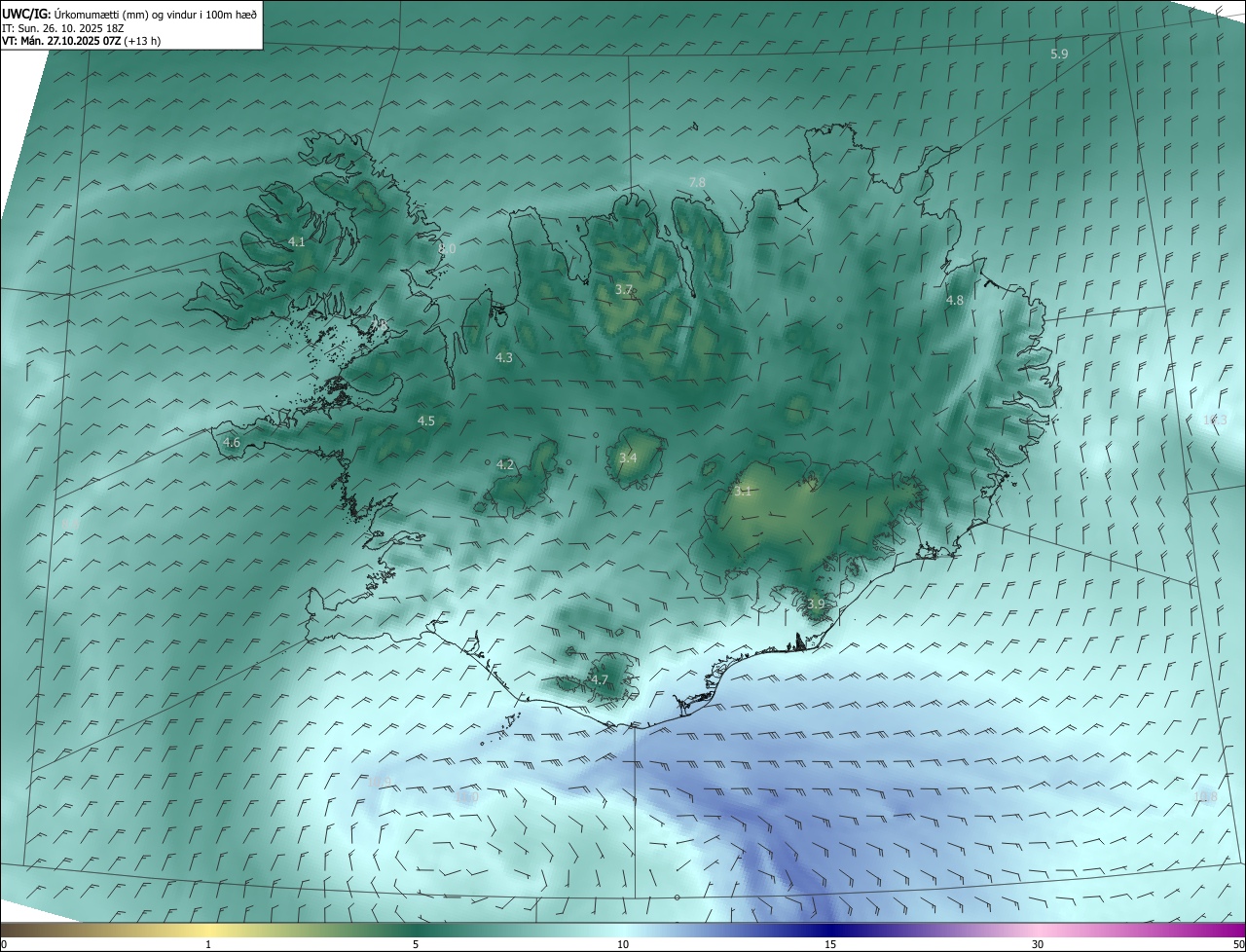Screen dimensions: 1246x952
Task: Click the 10.3 value at the east edge
Action: tap(1215, 420)
